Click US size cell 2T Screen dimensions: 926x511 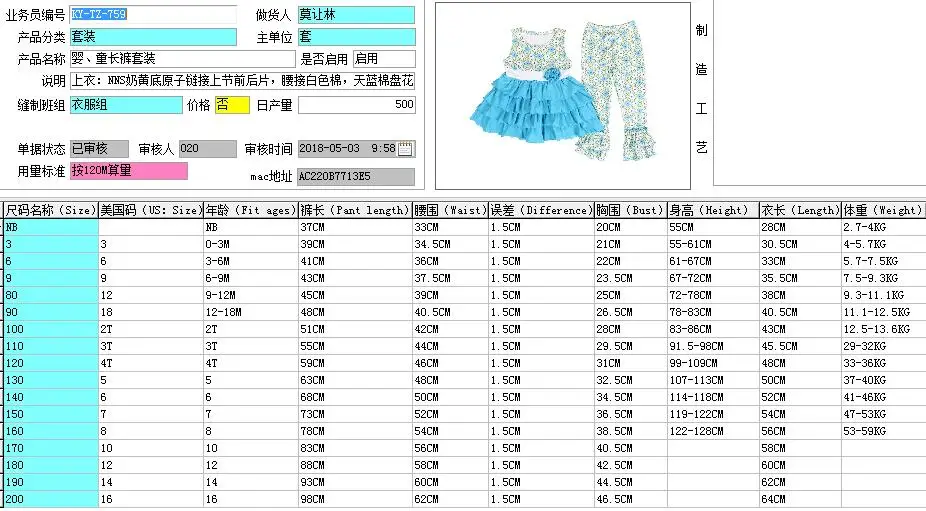(151, 330)
